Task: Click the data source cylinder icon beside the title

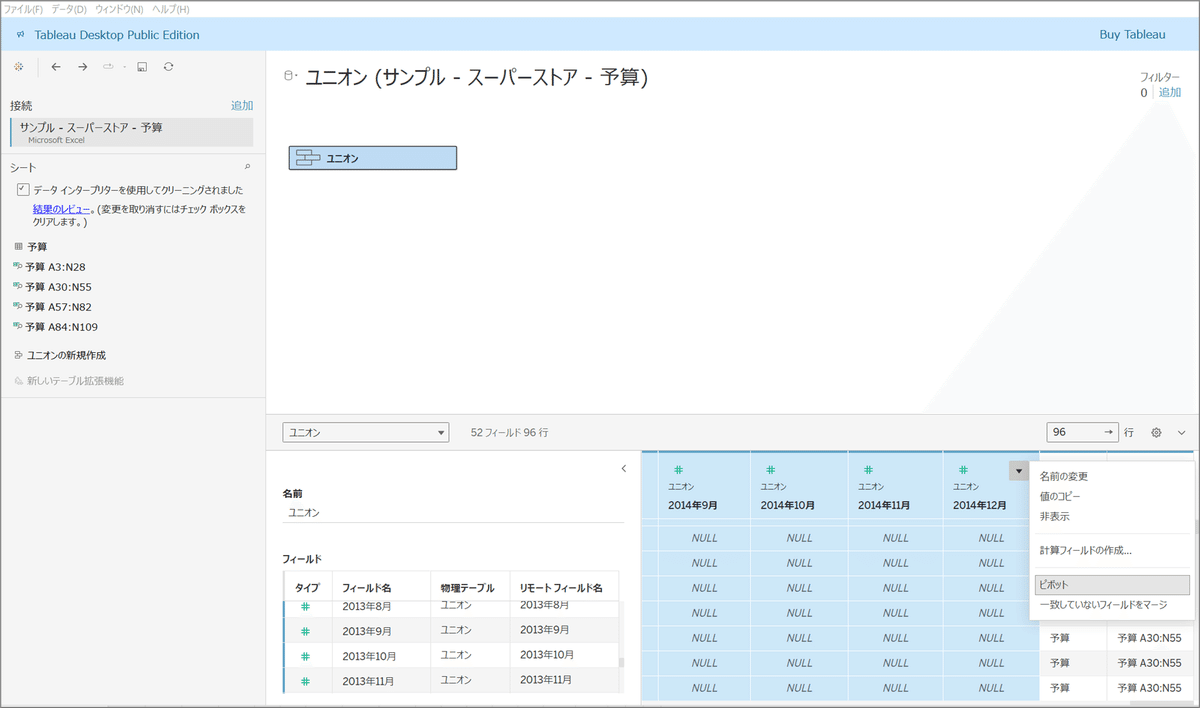Action: (x=289, y=75)
